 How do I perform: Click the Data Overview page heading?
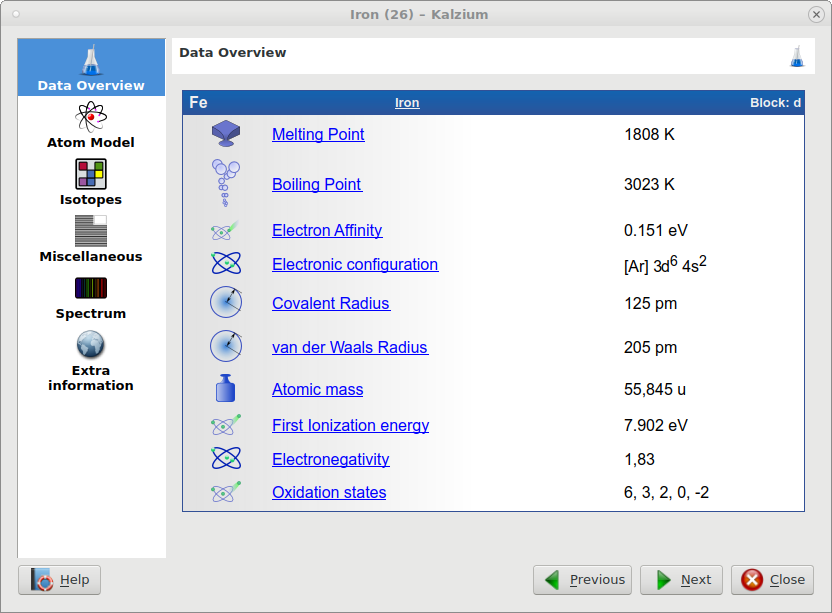(232, 53)
